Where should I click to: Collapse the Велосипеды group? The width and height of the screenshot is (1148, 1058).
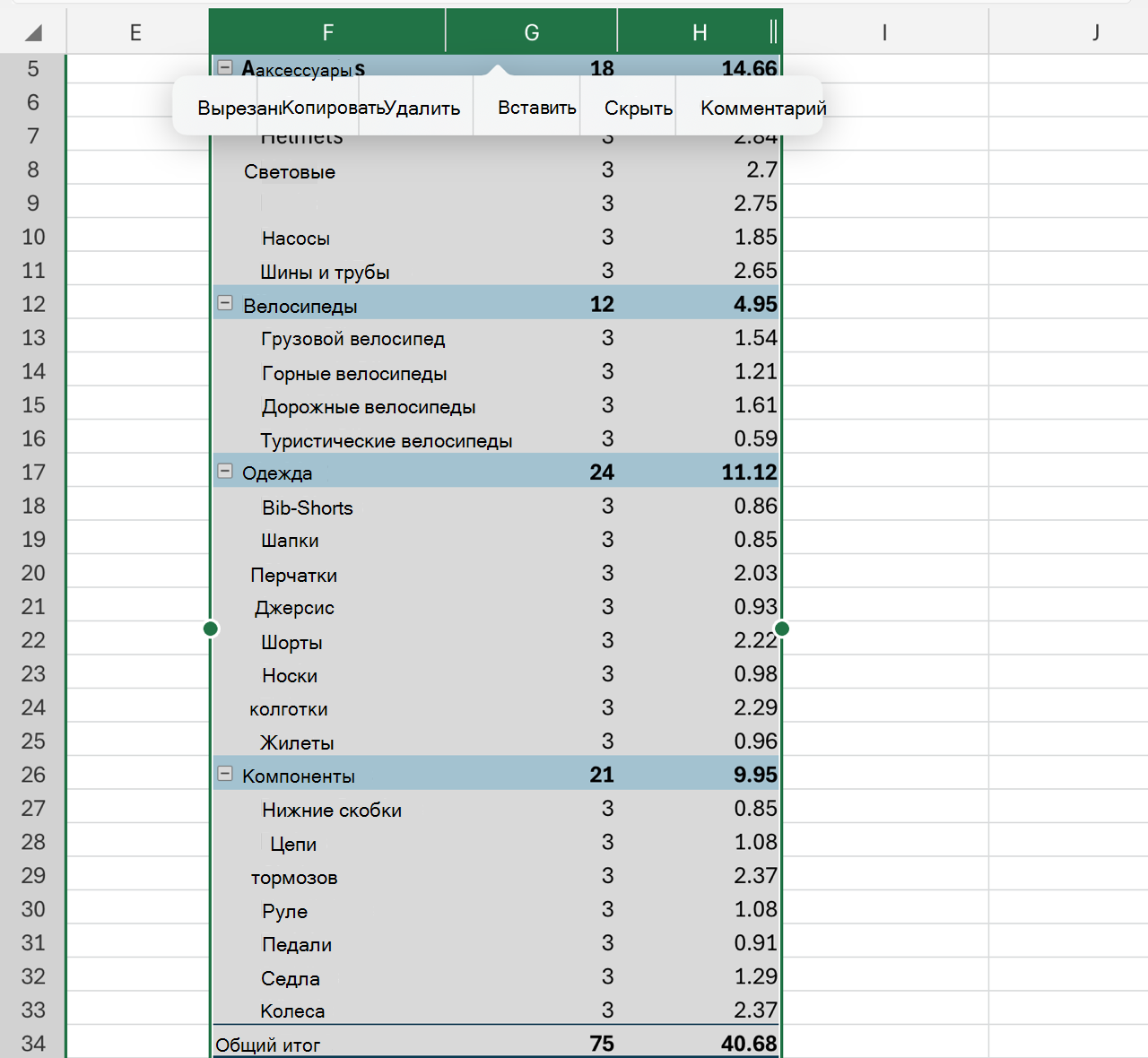coord(225,303)
